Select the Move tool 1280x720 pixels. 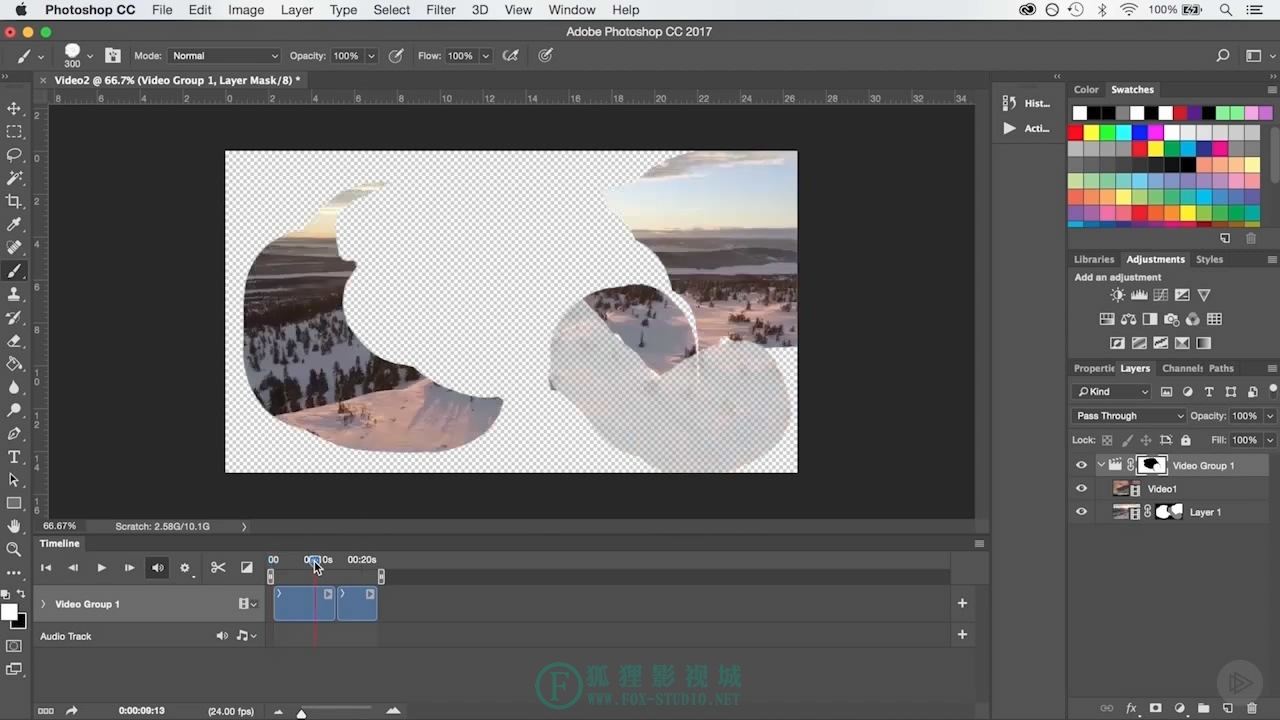click(x=14, y=108)
